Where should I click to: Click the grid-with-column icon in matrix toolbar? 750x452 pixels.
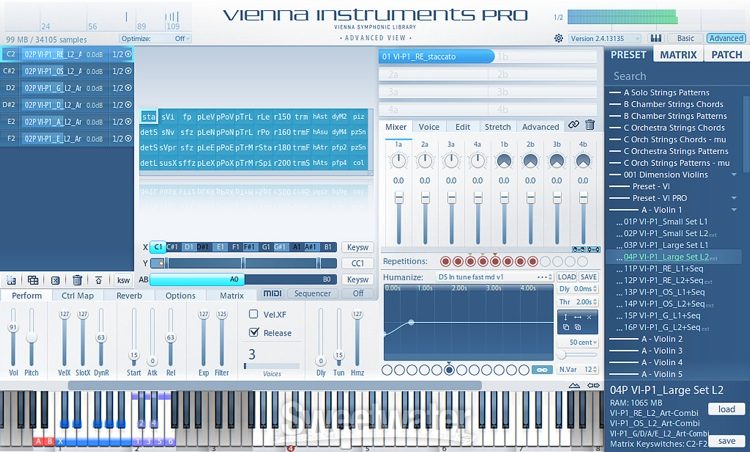click(11, 280)
